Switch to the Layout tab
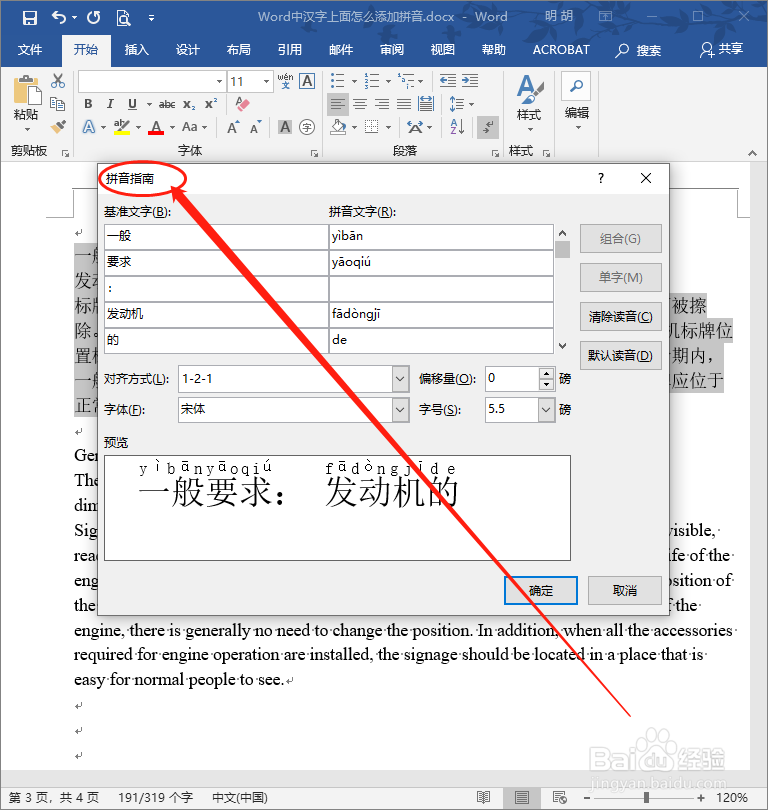768x810 pixels. pyautogui.click(x=239, y=50)
